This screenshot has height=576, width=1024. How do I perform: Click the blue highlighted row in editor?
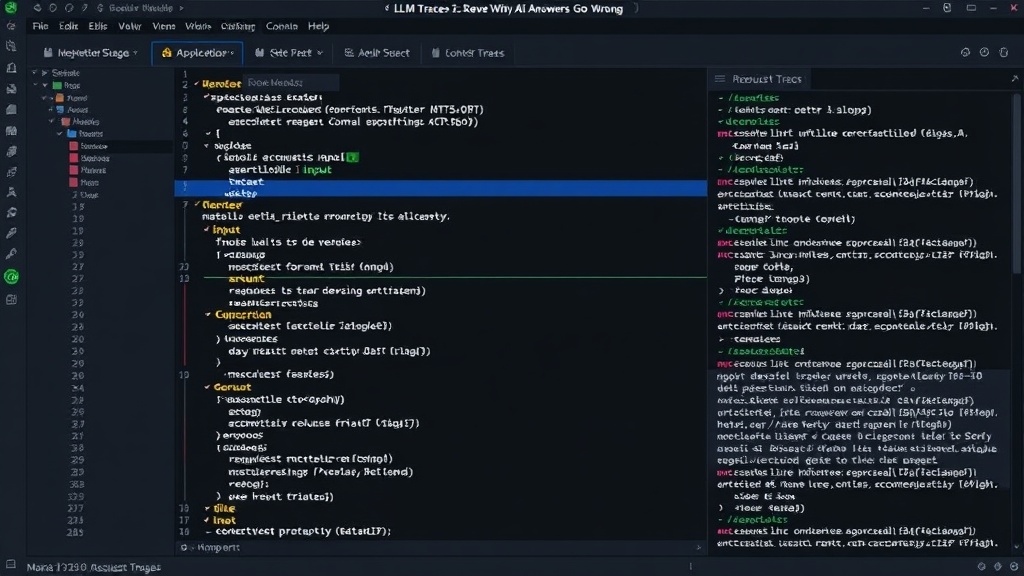[441, 188]
